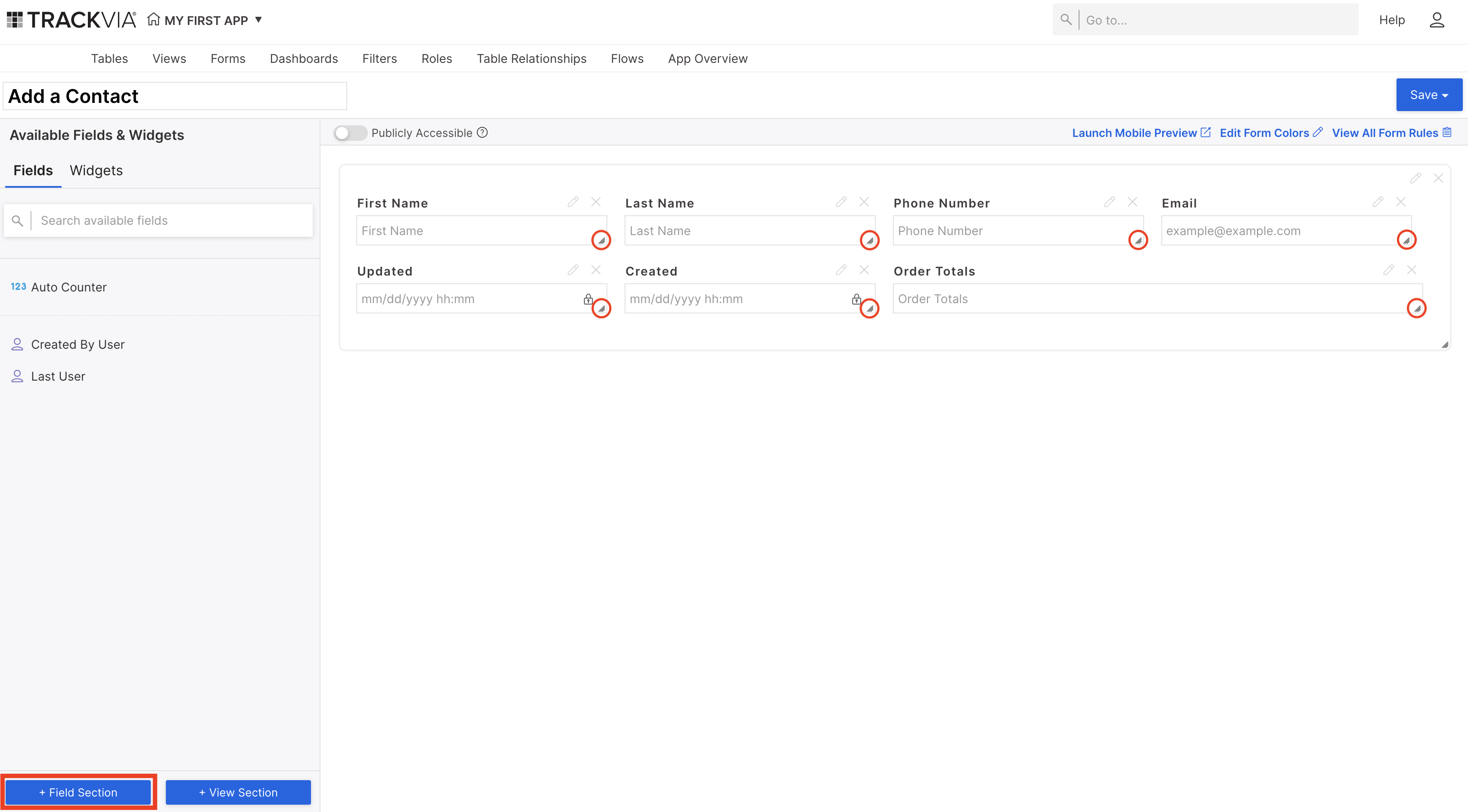Open the Dashboards menu
The height and width of the screenshot is (812, 1468).
click(x=304, y=59)
